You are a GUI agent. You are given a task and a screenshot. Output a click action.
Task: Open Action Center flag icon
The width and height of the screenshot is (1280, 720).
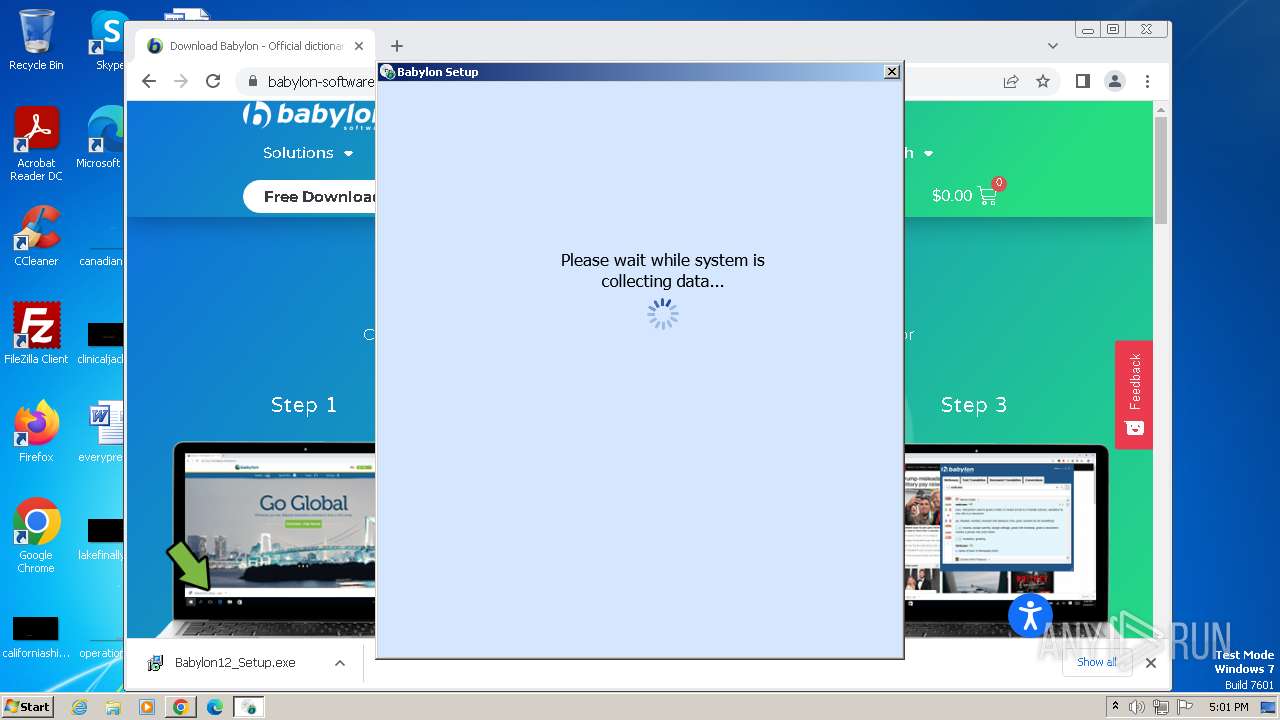click(1185, 707)
